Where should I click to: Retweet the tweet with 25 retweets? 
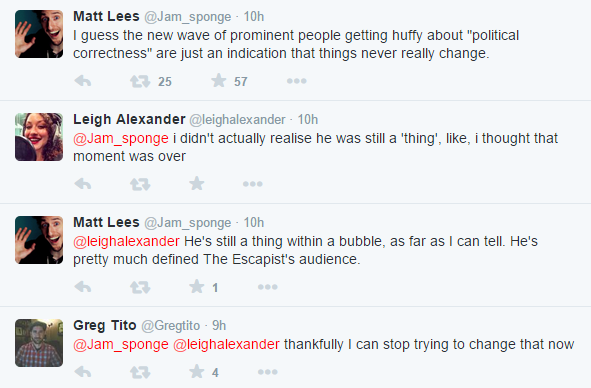click(x=140, y=81)
